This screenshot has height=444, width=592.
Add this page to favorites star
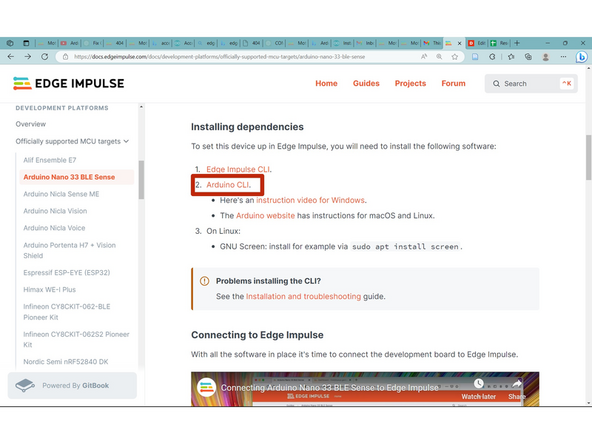coord(455,57)
